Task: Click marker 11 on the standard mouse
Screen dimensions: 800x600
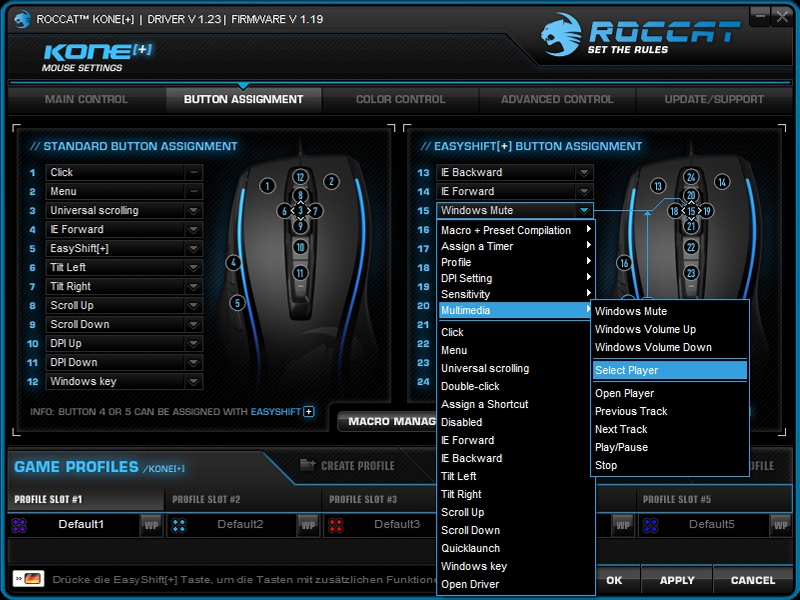Action: coord(300,273)
